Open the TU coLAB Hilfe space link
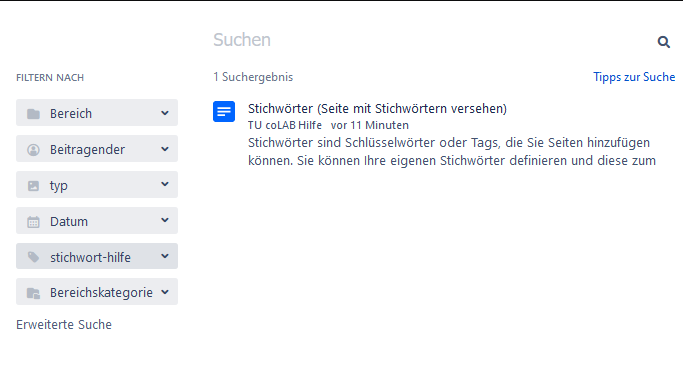This screenshot has height=370, width=683. click(x=285, y=125)
